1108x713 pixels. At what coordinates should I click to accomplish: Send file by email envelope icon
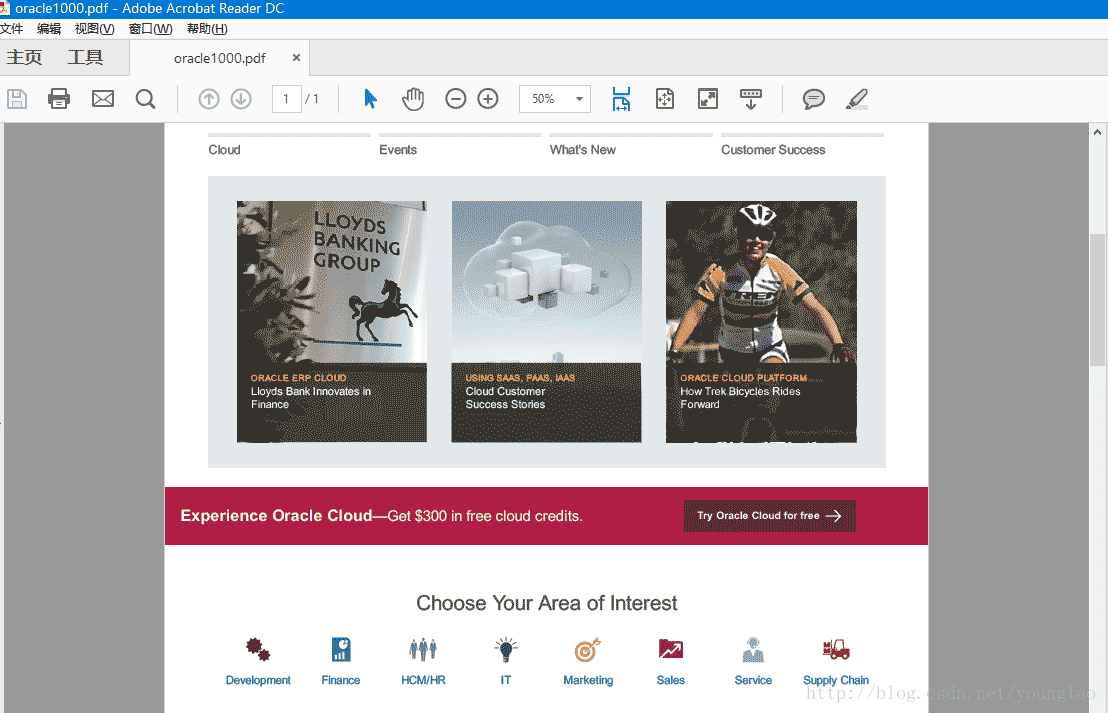tap(103, 99)
